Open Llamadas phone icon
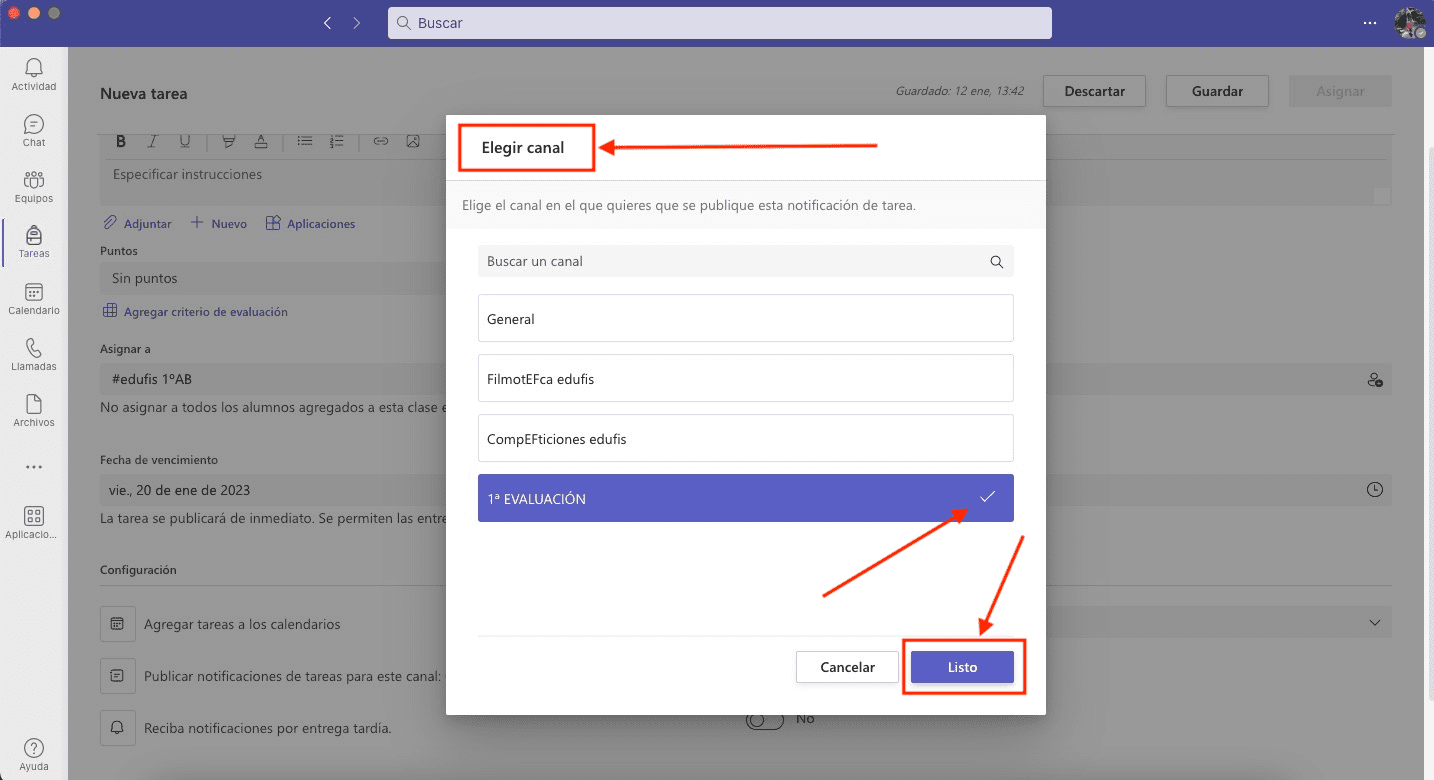Viewport: 1434px width, 780px height. 34,349
